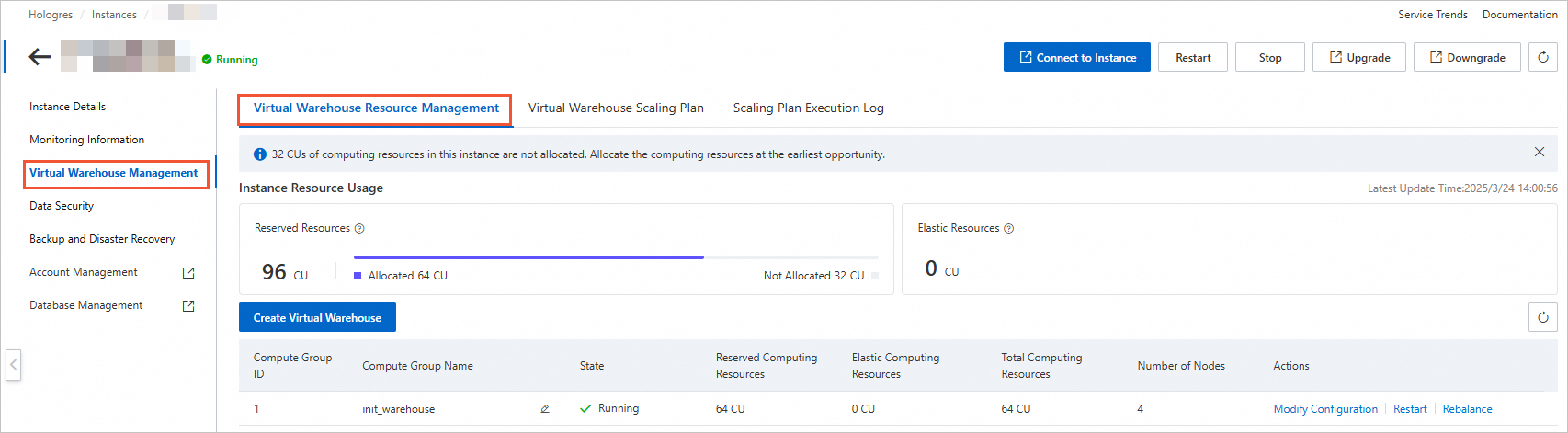Screen dimensions: 1568x433
Task: Click the top-right instance refresh icon
Action: pos(1543,57)
